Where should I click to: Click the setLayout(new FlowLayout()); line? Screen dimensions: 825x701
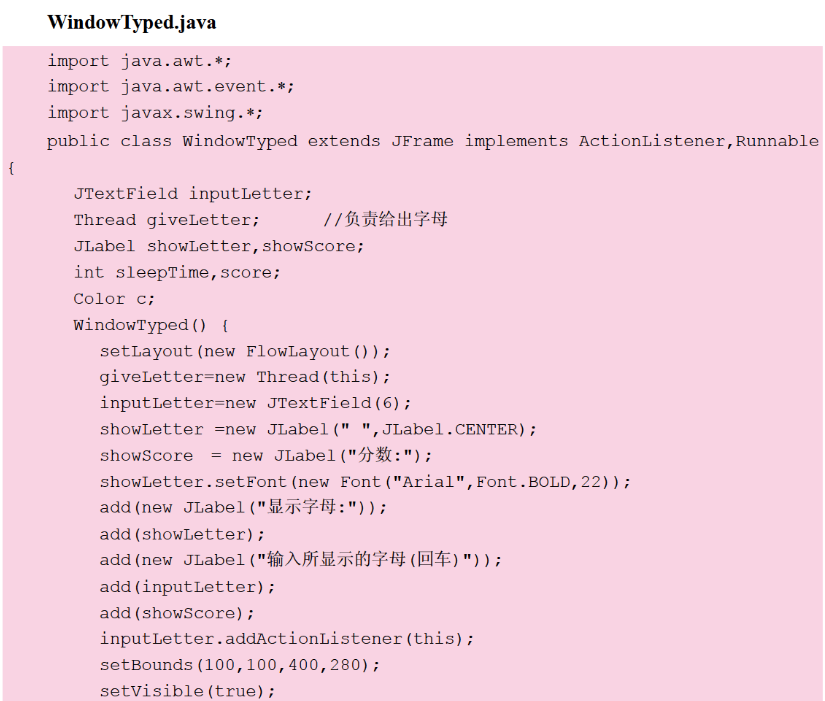point(245,351)
